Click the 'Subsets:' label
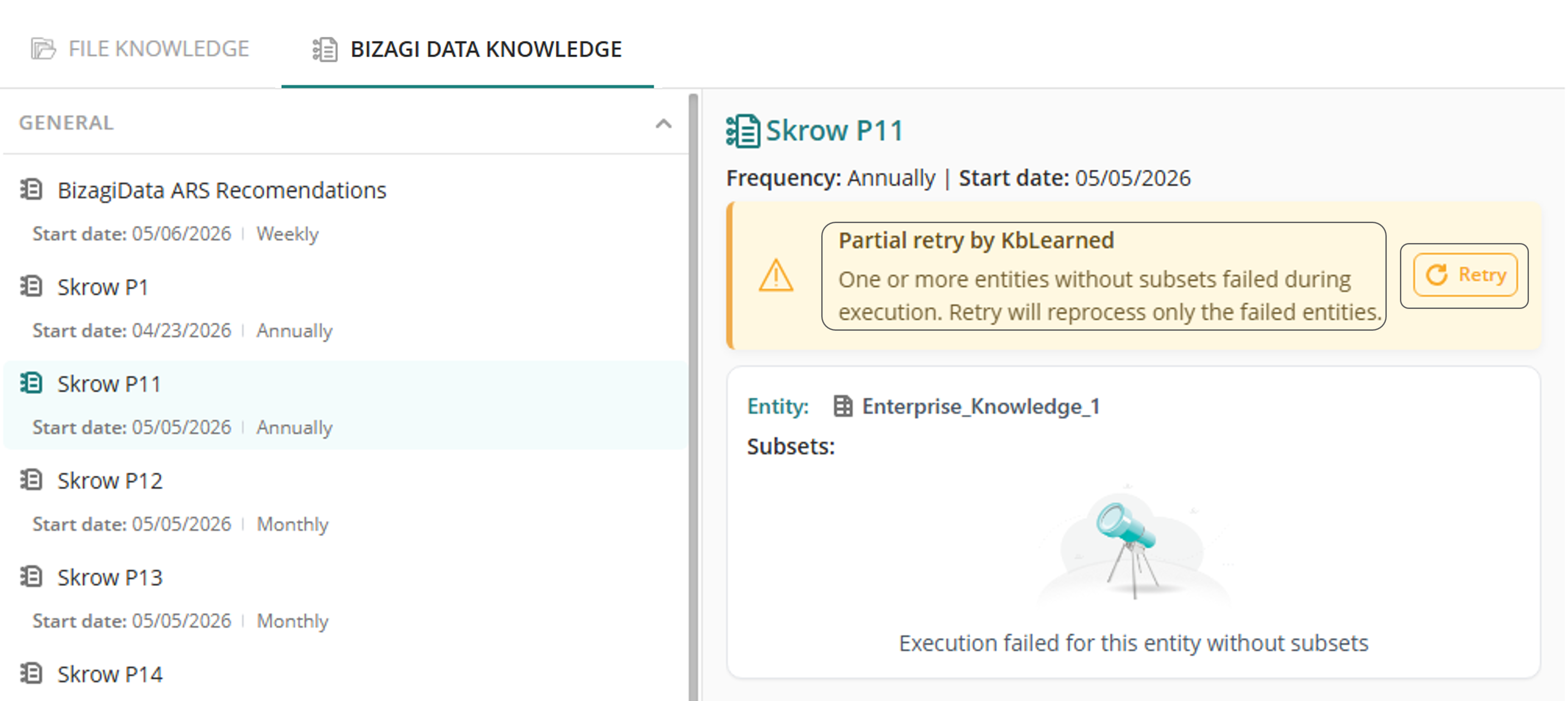The width and height of the screenshot is (1568, 701). [x=791, y=447]
